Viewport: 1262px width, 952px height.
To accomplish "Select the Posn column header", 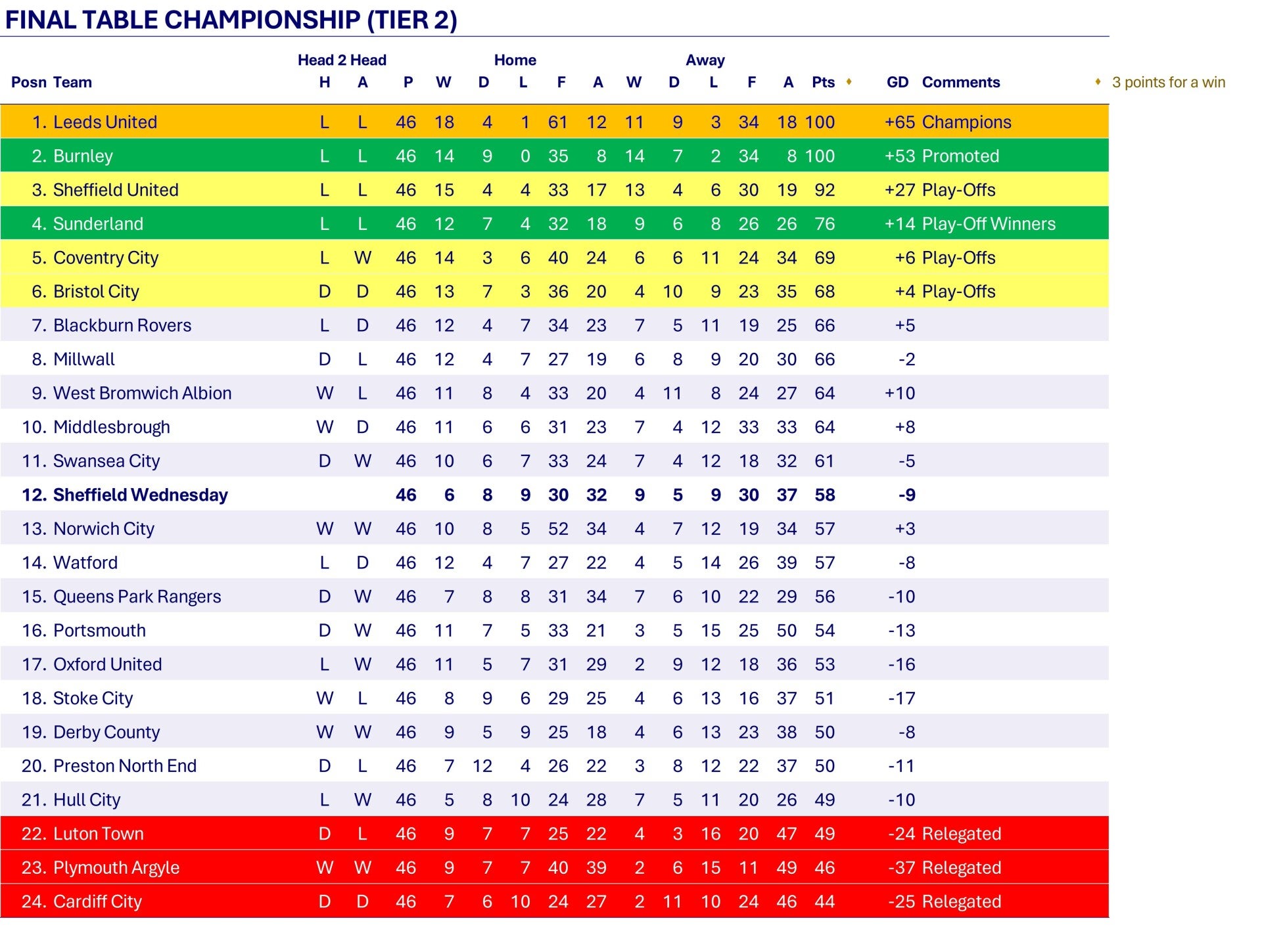I will [29, 82].
